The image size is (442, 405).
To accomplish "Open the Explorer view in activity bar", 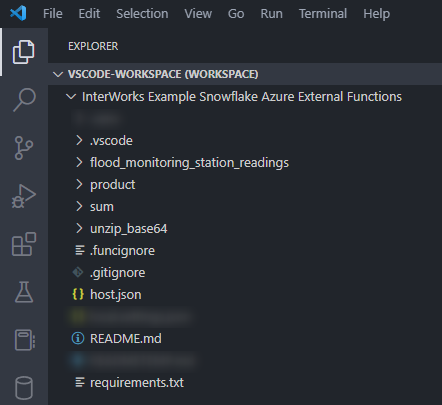I will [x=23, y=52].
